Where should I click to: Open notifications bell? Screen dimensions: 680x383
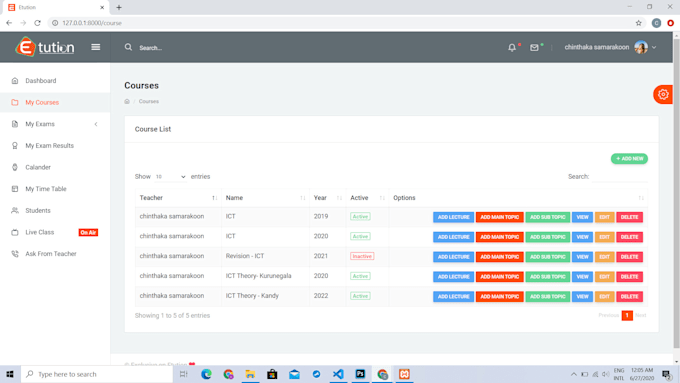pos(512,48)
